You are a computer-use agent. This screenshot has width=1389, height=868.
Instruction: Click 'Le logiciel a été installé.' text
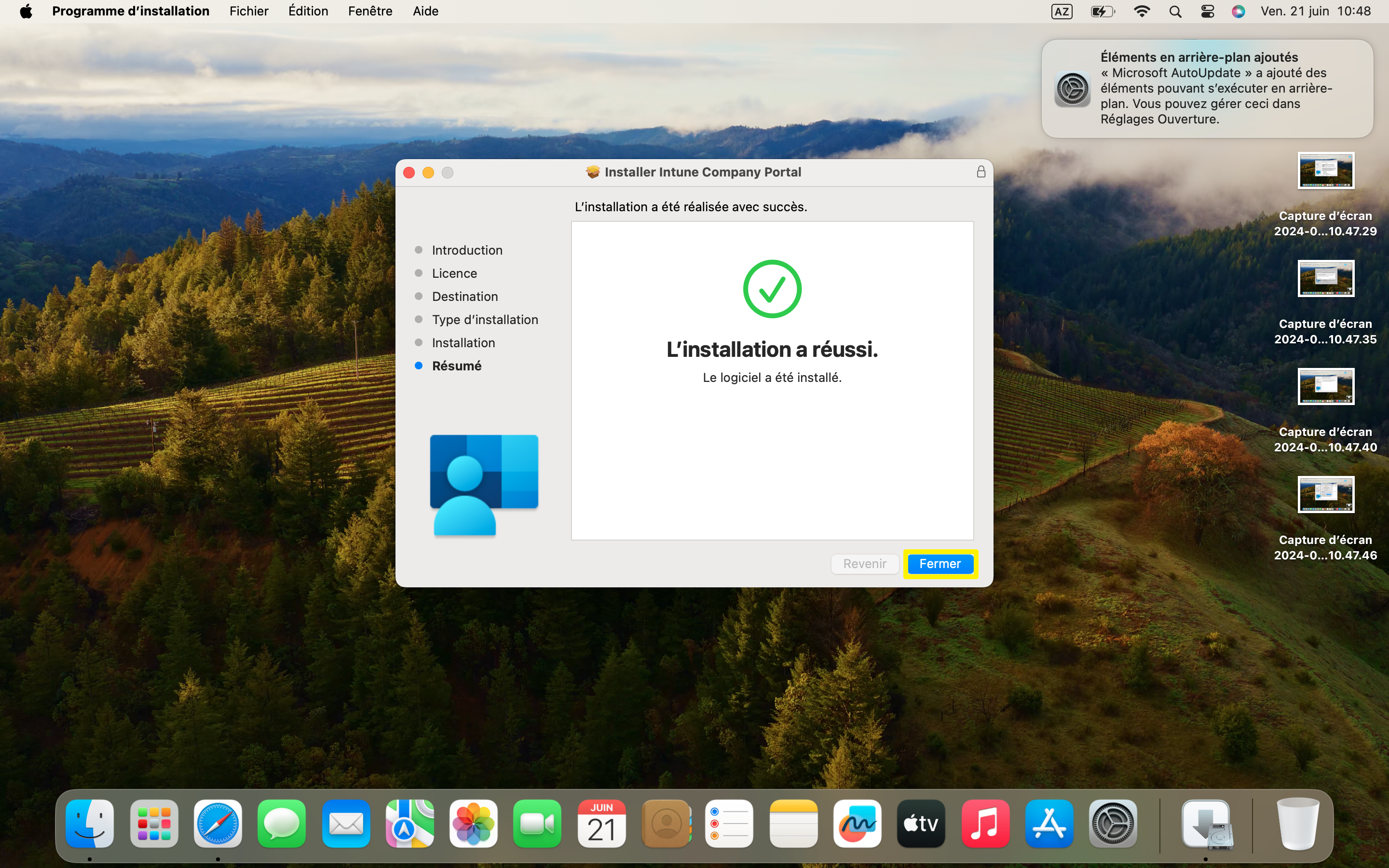[x=772, y=377]
